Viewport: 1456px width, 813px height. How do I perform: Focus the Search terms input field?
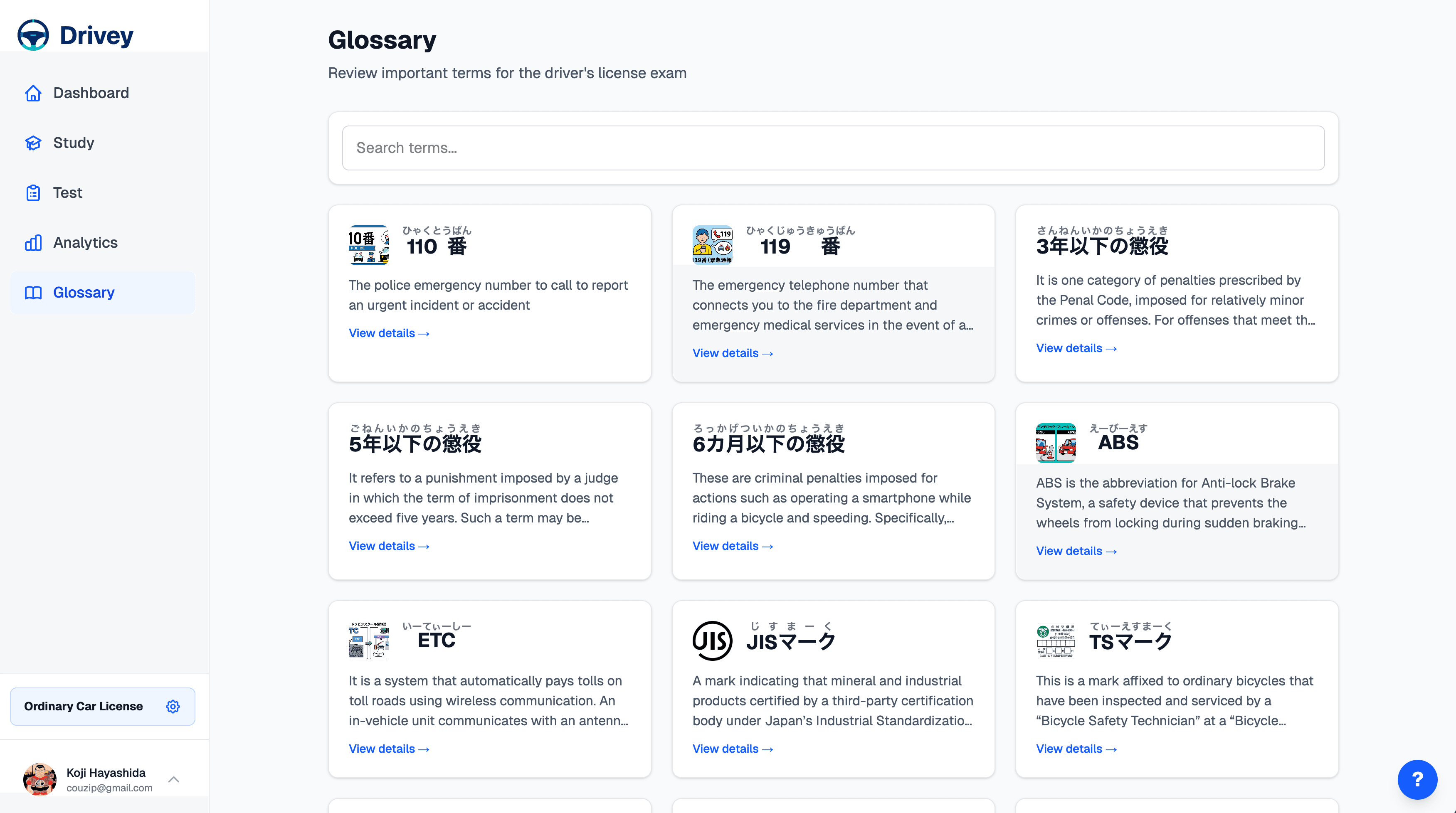tap(833, 148)
